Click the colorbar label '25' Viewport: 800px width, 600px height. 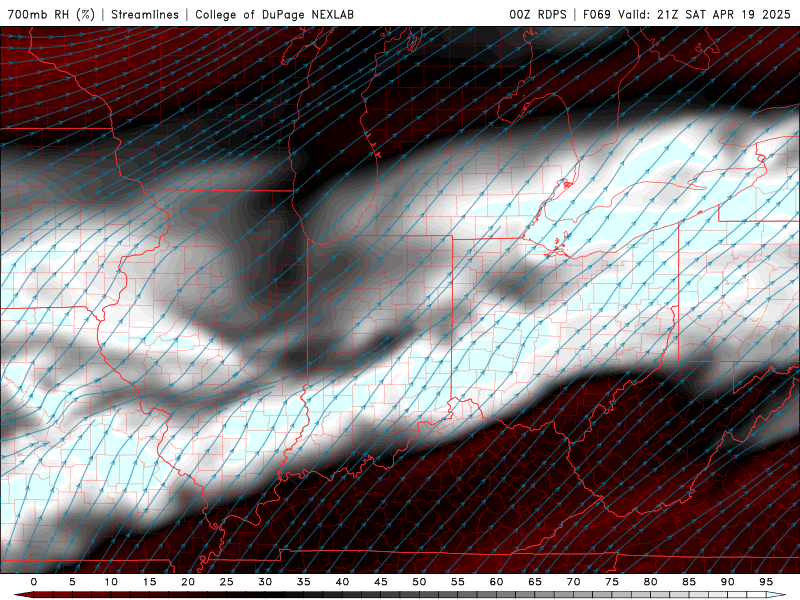(x=227, y=582)
